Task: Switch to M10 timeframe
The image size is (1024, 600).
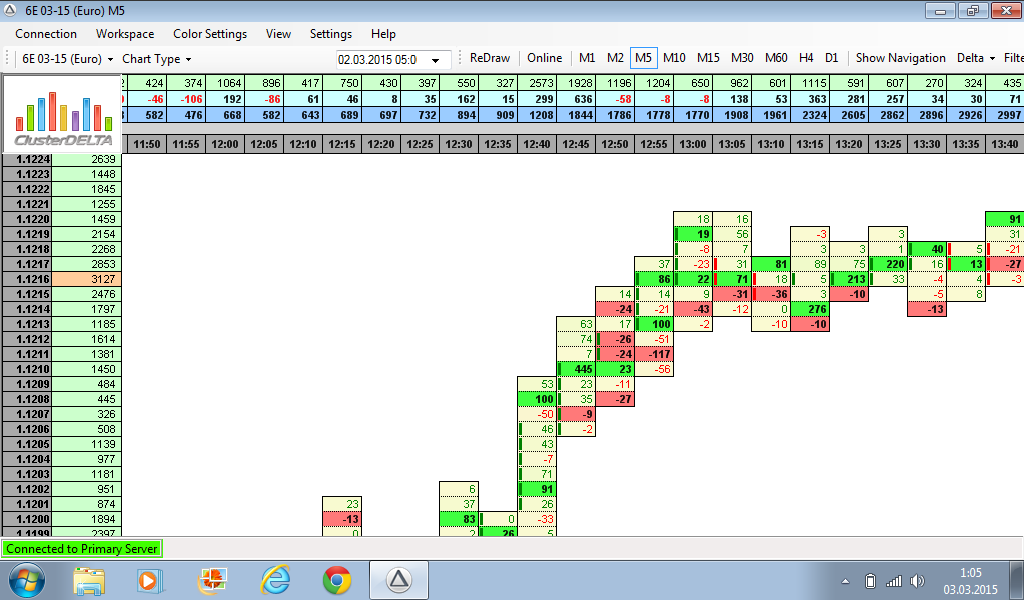Action: 674,58
